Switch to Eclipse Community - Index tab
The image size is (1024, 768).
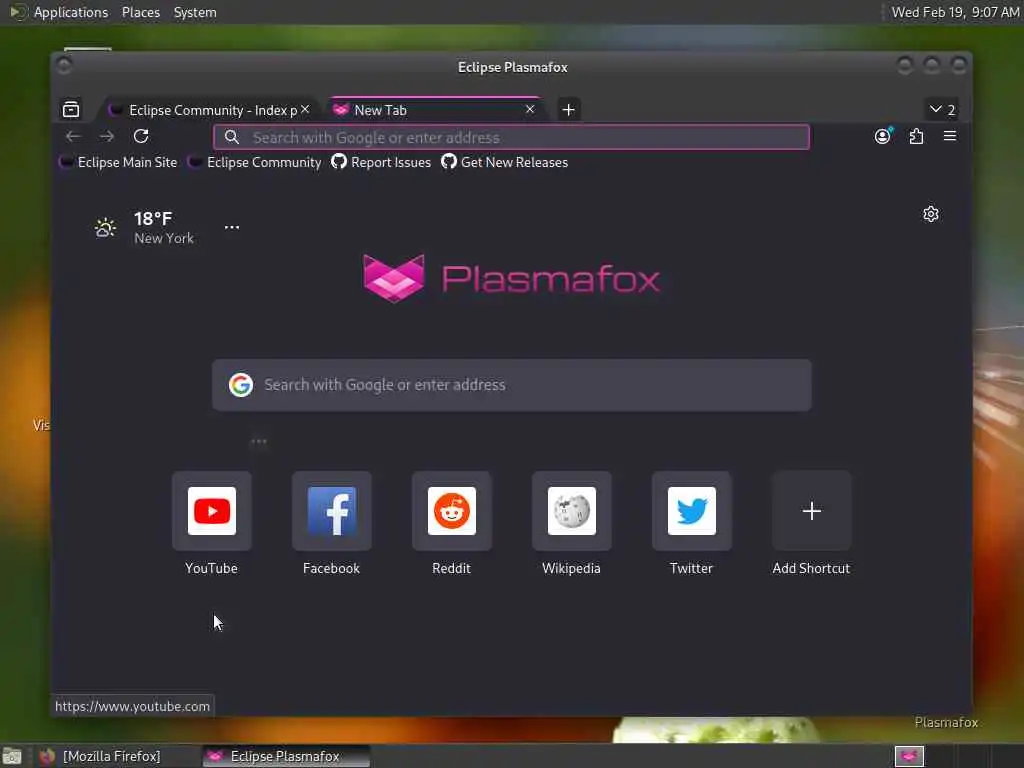coord(210,110)
